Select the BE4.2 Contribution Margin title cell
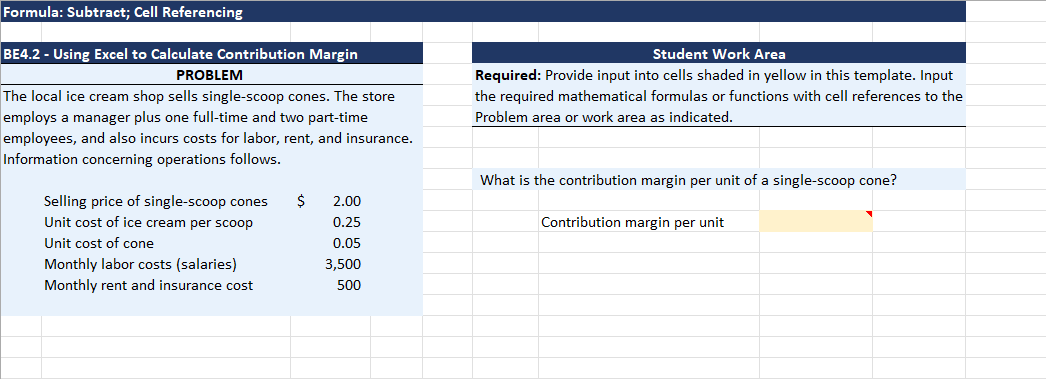 [x=211, y=53]
